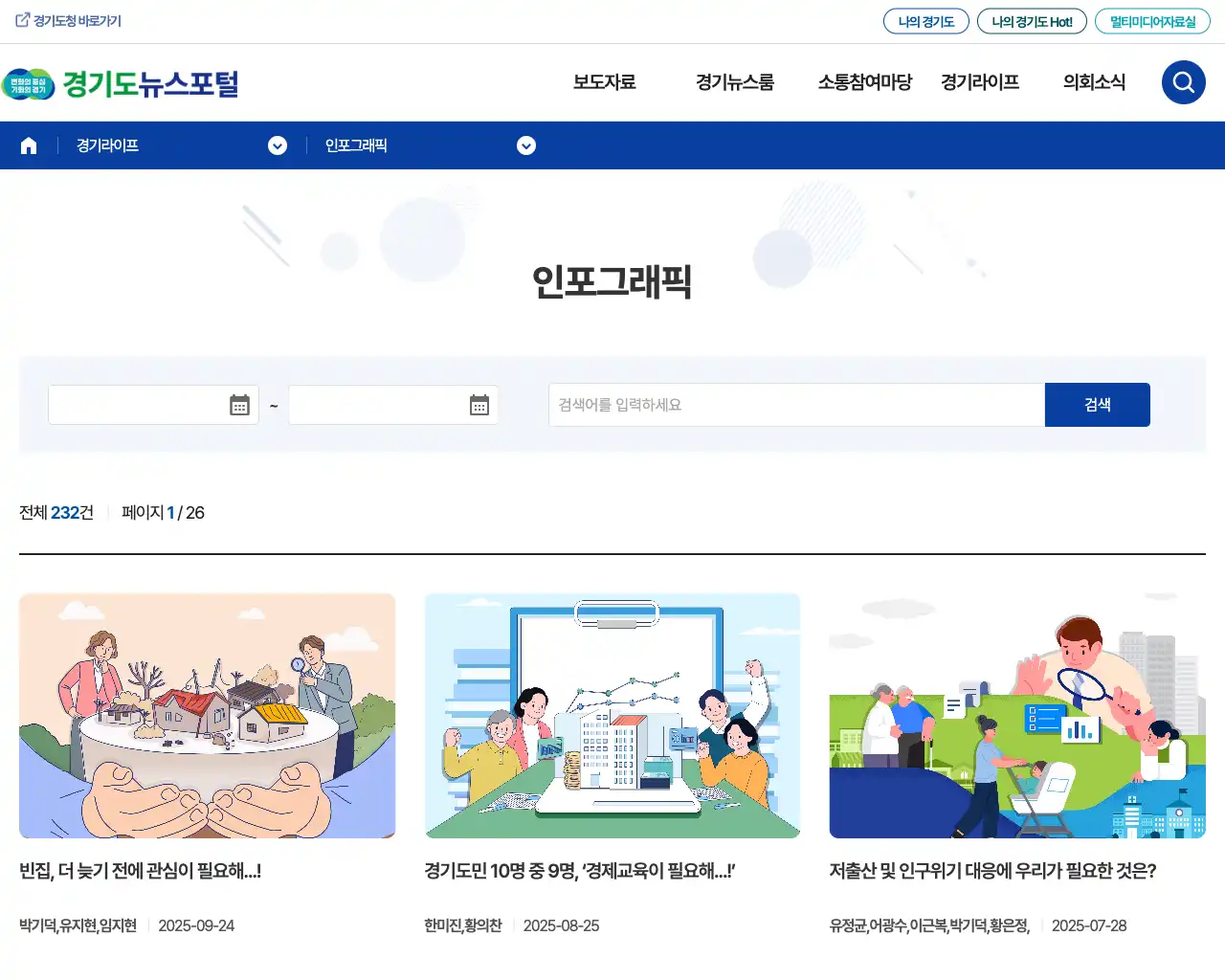
Task: Open the 보도자료 menu
Action: tap(604, 82)
